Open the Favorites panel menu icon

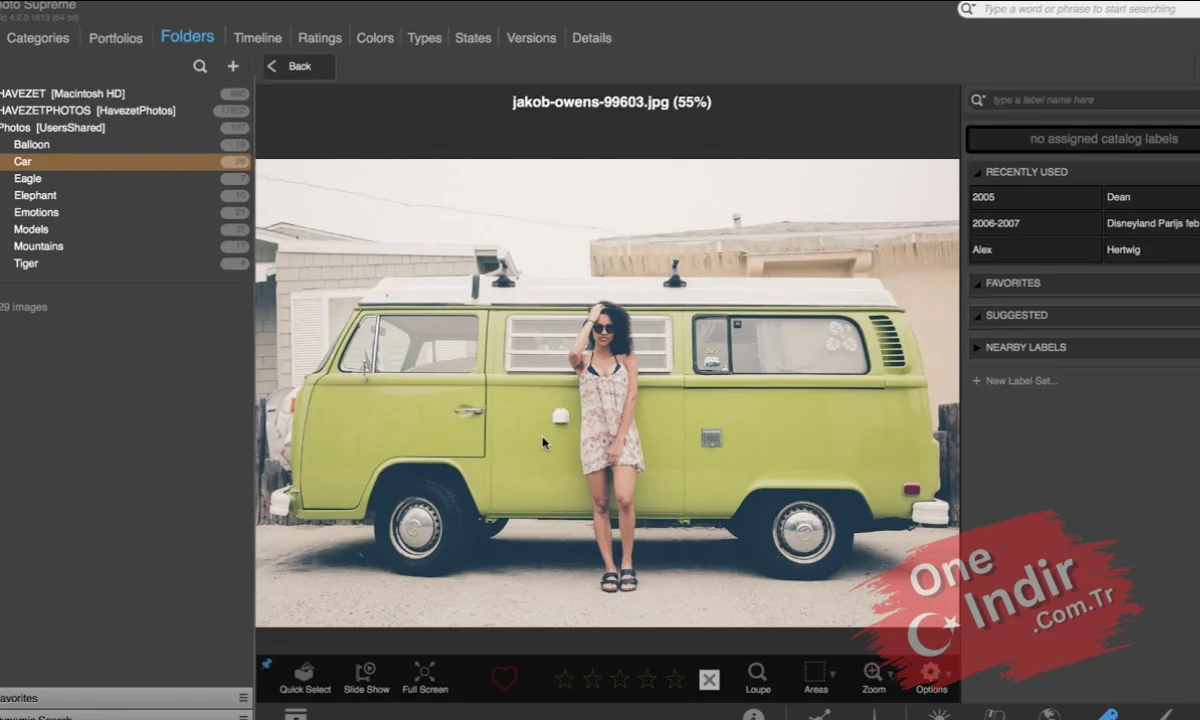[x=243, y=698]
